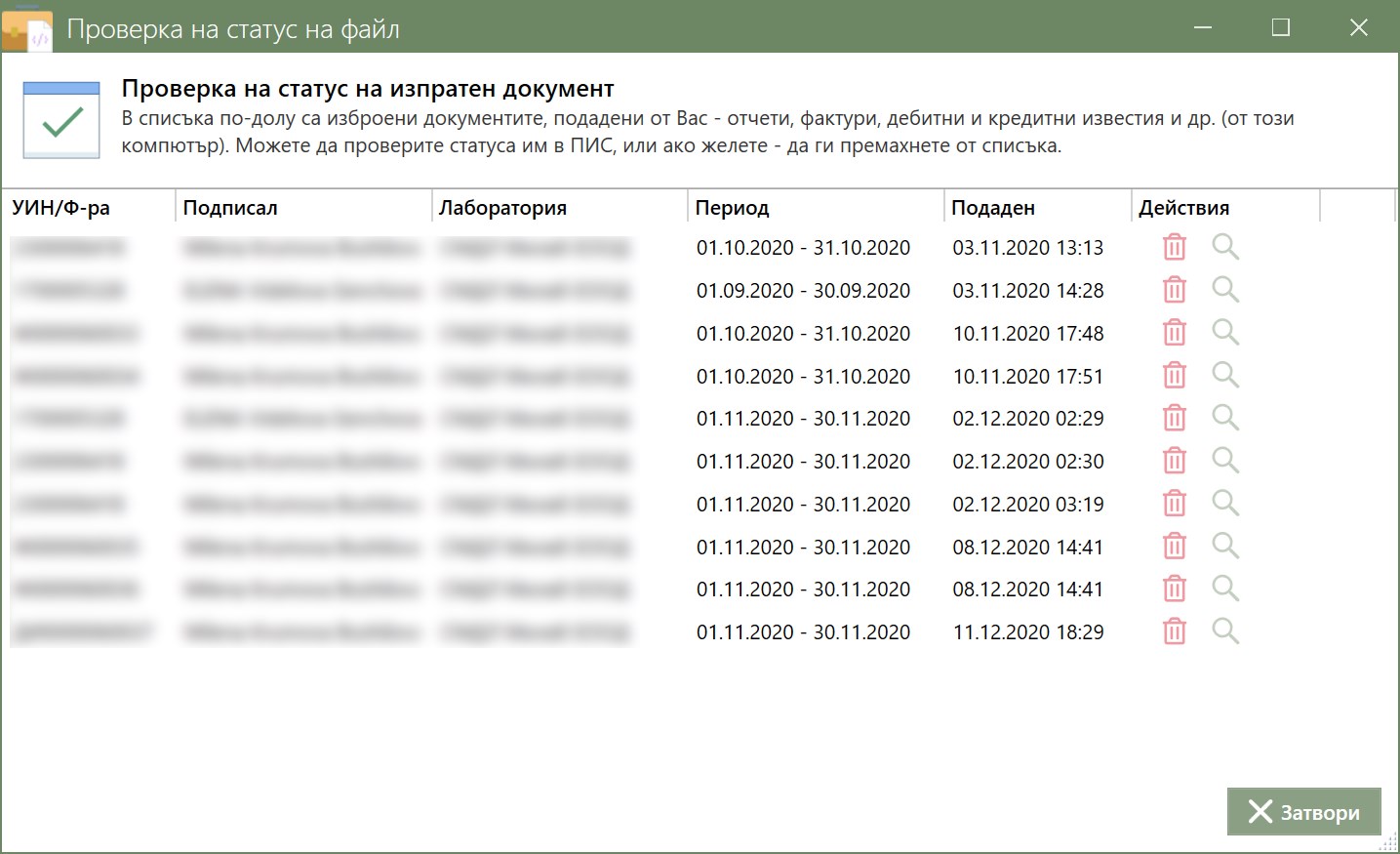Viewport: 1400px width, 854px height.
Task: Remove the document submitted 11.12.2020 18:29
Action: pyautogui.click(x=1175, y=632)
